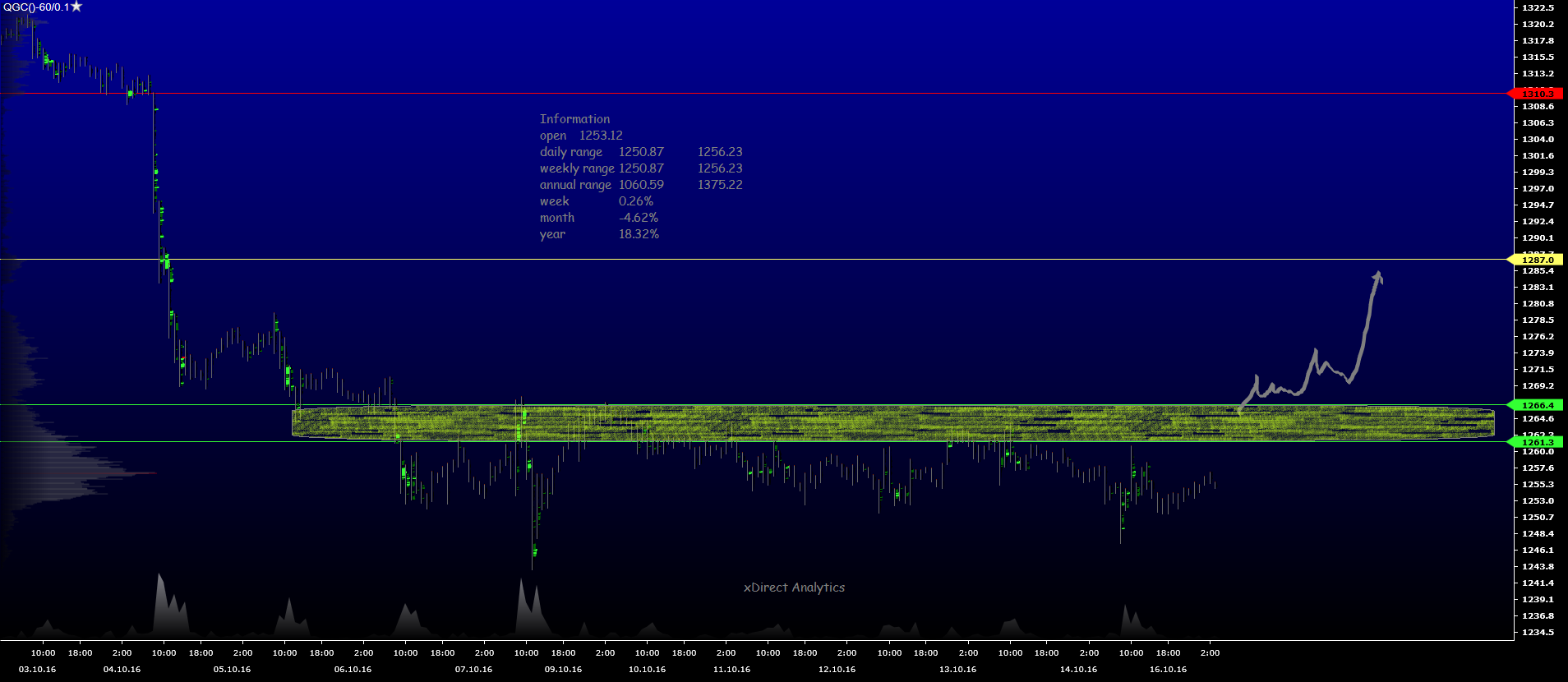Viewport: 1568px width, 682px height.
Task: Click the 1280.8 price axis label
Action: coord(1538,303)
